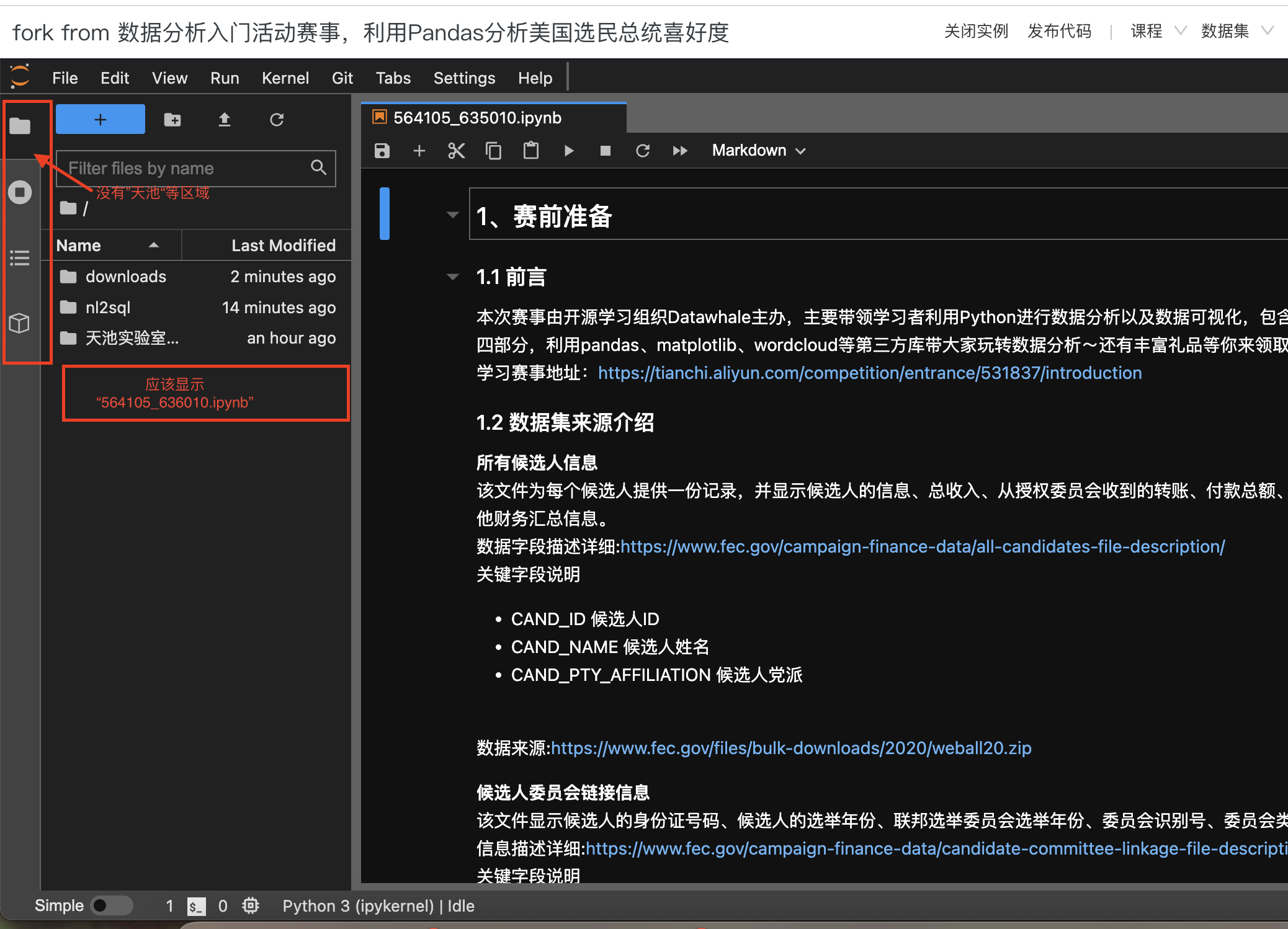Select the 天池实验室 folder

point(197,338)
